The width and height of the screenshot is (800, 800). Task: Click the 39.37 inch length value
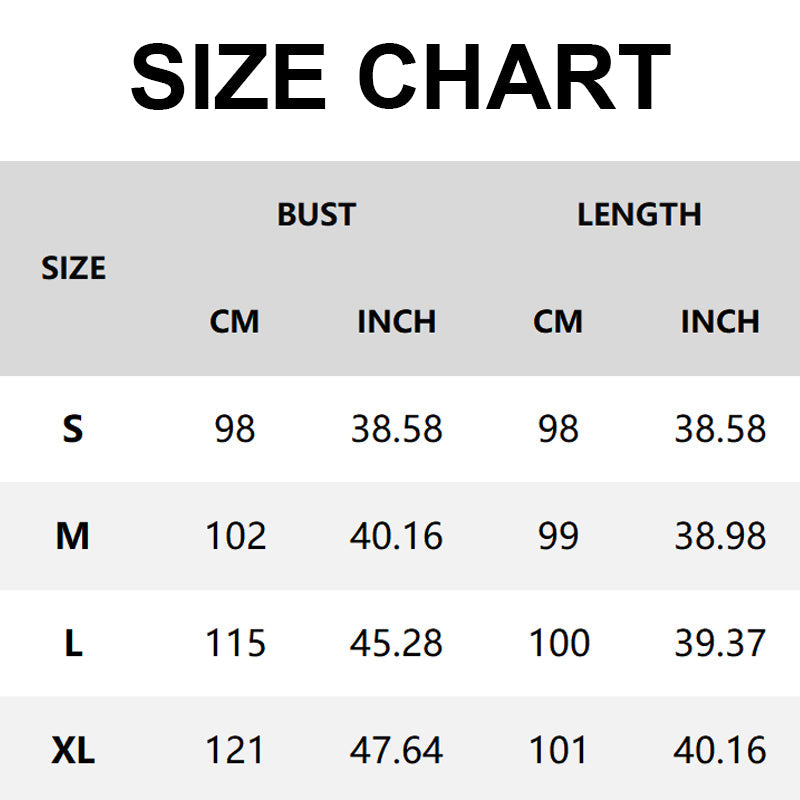pyautogui.click(x=720, y=643)
